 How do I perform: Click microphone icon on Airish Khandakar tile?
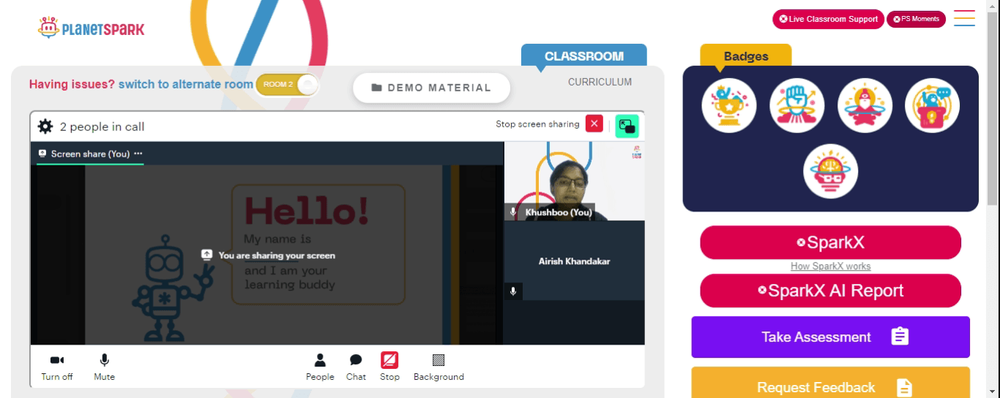513,291
